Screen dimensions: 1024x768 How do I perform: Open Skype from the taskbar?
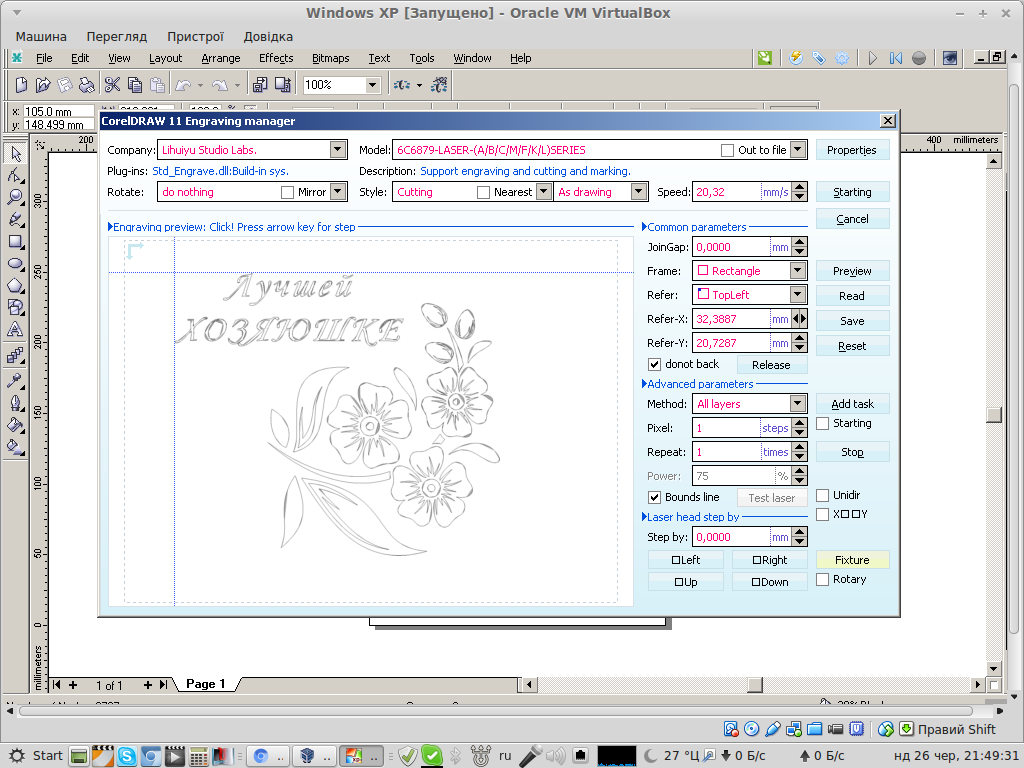[127, 756]
